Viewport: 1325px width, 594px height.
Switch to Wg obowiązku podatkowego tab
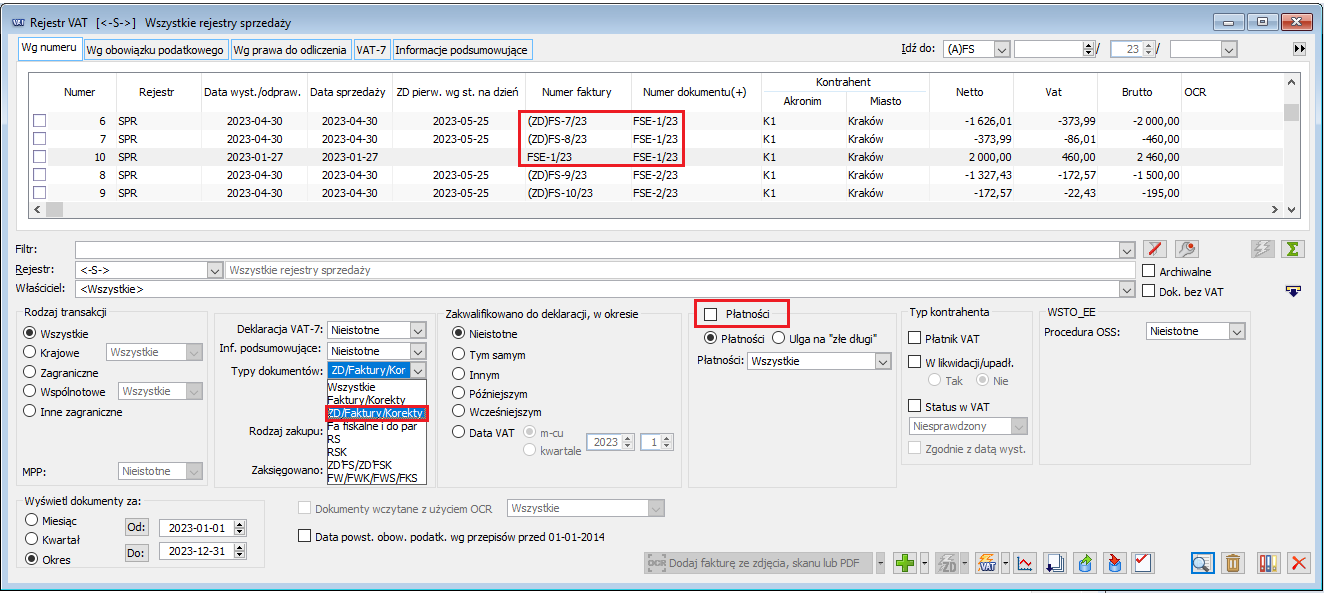155,49
